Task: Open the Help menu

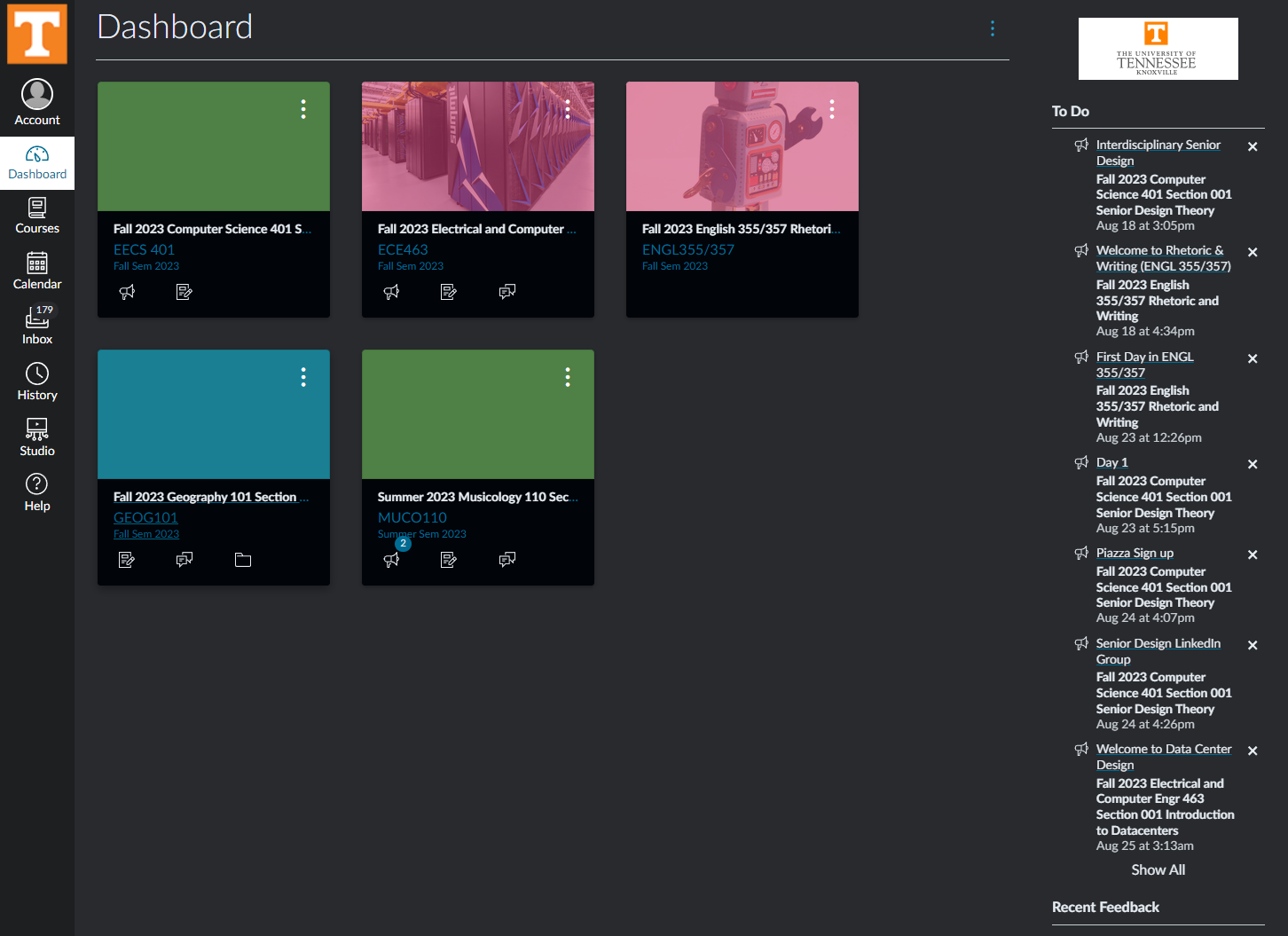Action: (x=36, y=491)
